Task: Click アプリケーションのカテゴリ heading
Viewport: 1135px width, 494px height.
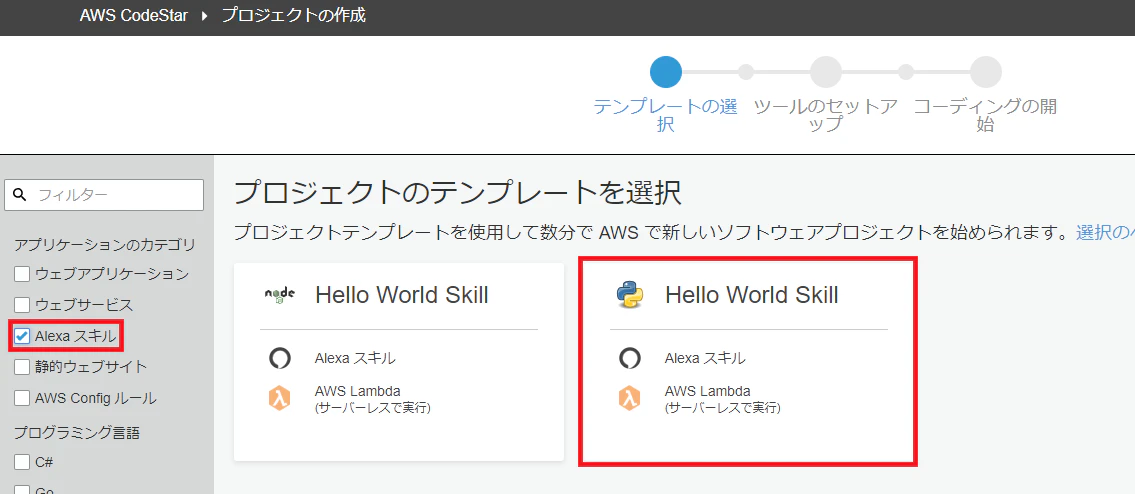Action: coord(104,244)
